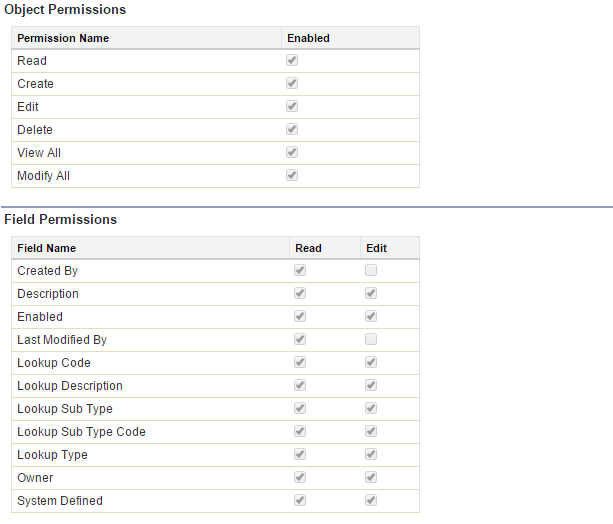Screen dimensions: 613x524
Task: Toggle the Modify All permission checkbox
Action: point(292,175)
